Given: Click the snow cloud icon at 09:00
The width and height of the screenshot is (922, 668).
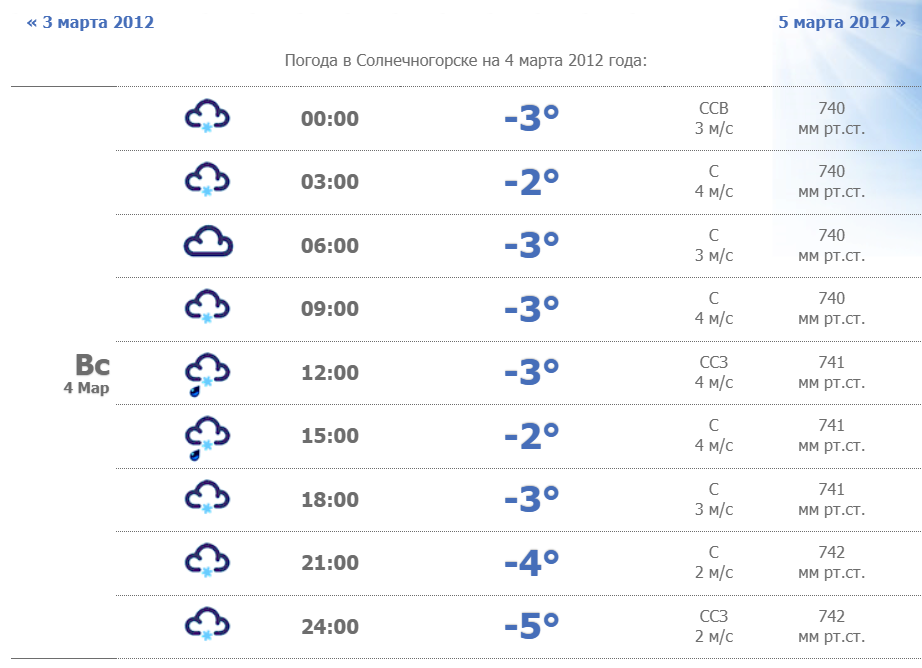Looking at the screenshot, I should [x=207, y=307].
